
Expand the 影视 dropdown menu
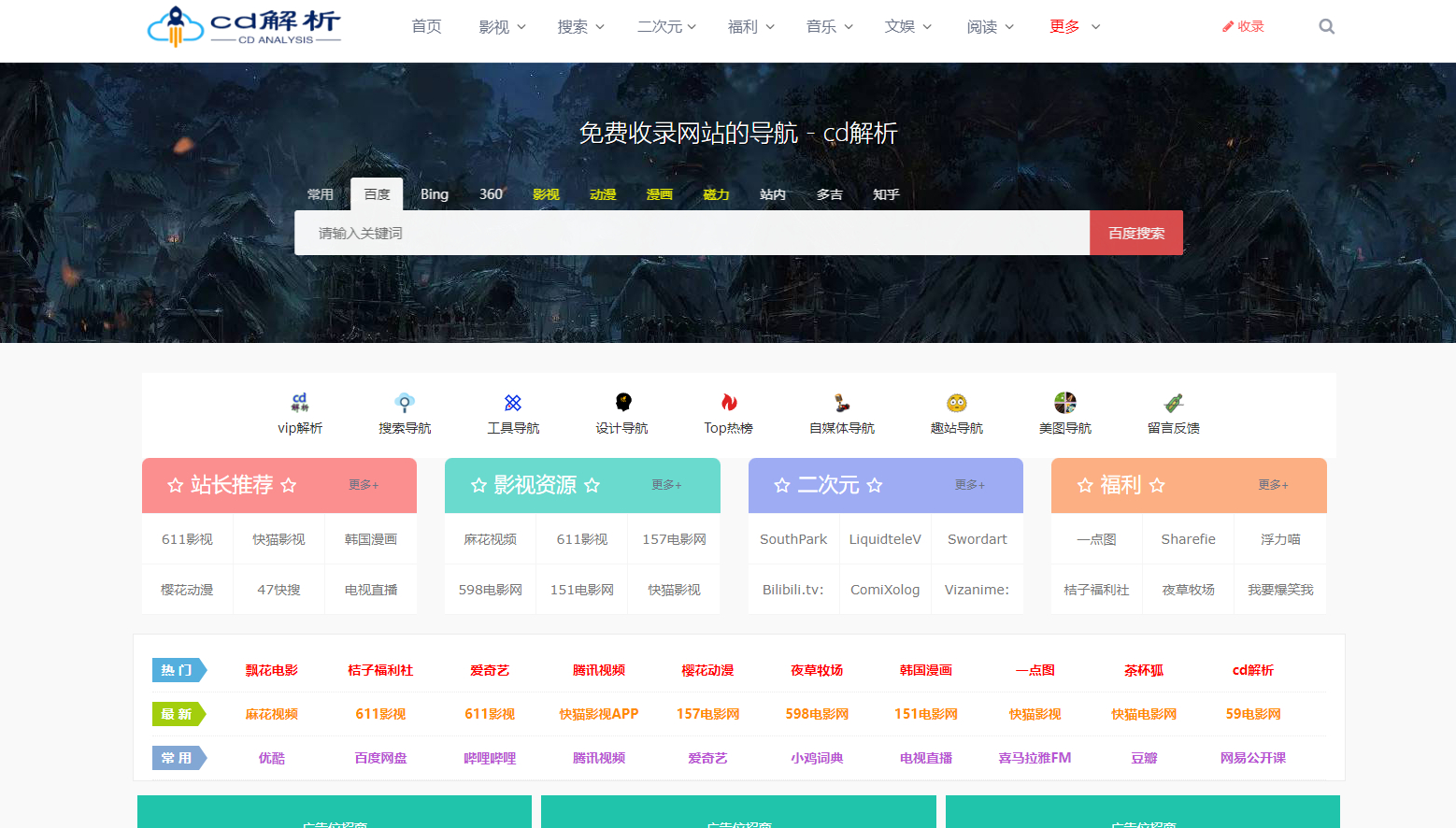coord(502,26)
